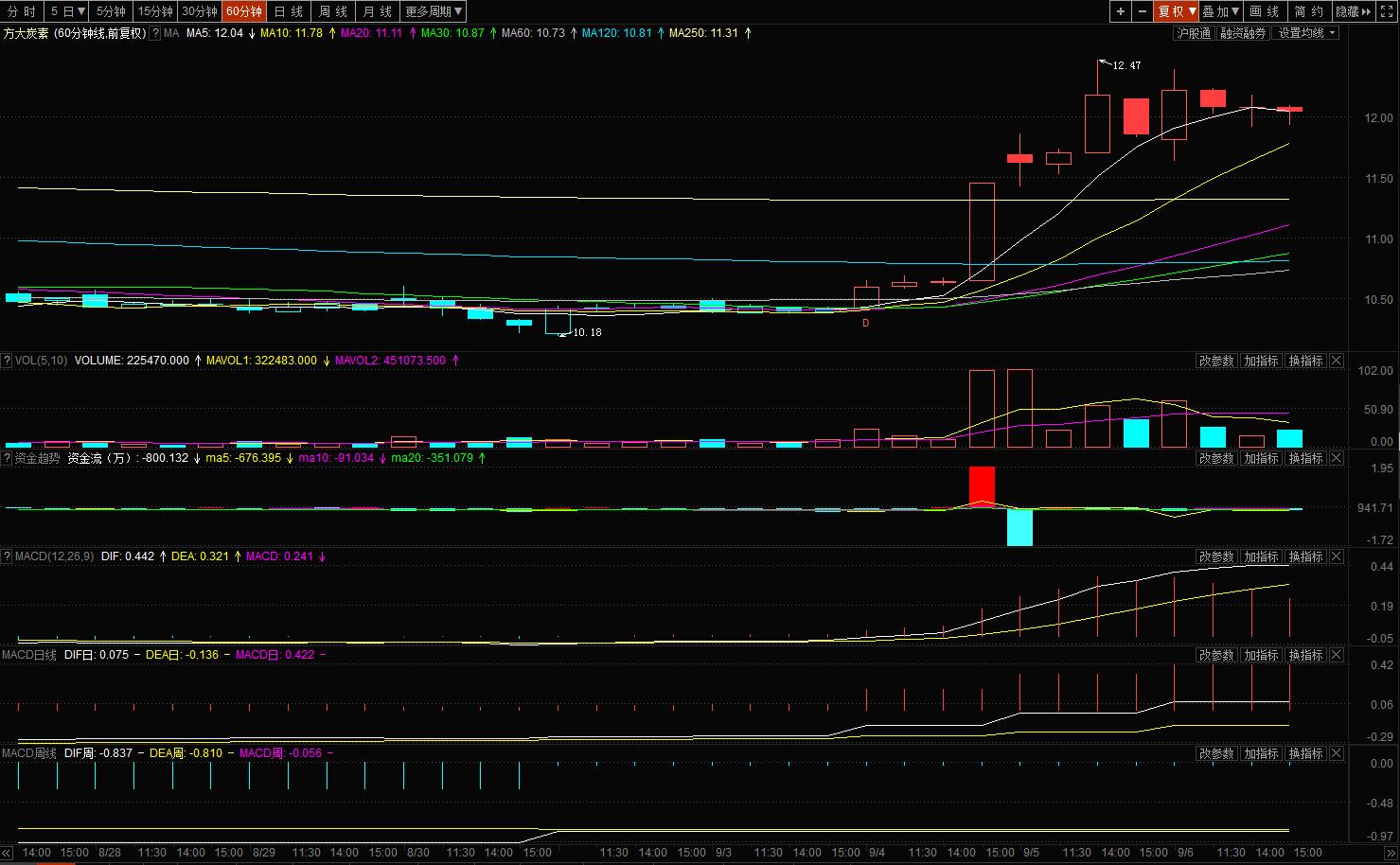Click the 9/6 date on the time axis
The width and height of the screenshot is (1400, 865).
click(x=1185, y=853)
